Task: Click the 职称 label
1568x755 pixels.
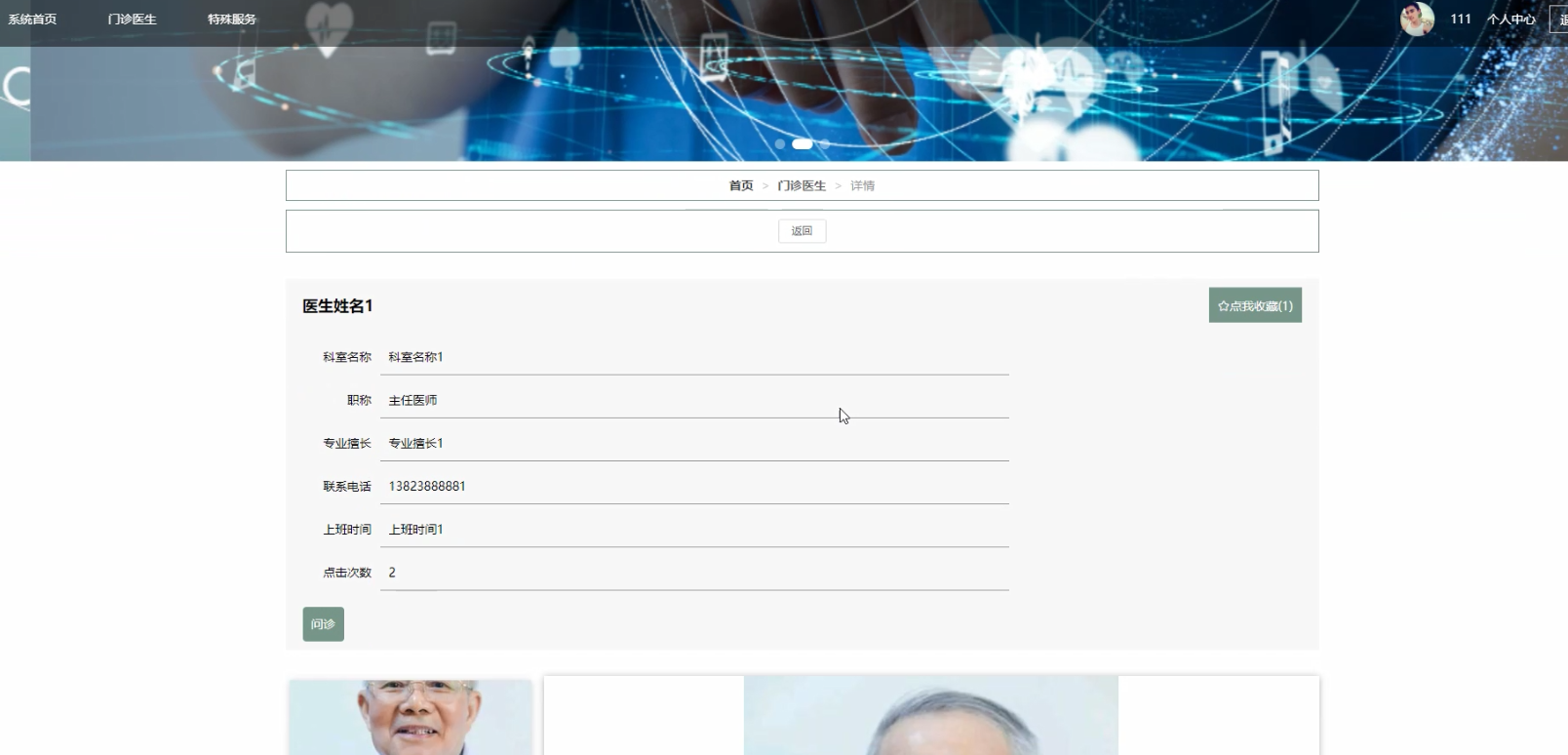Action: pos(359,400)
